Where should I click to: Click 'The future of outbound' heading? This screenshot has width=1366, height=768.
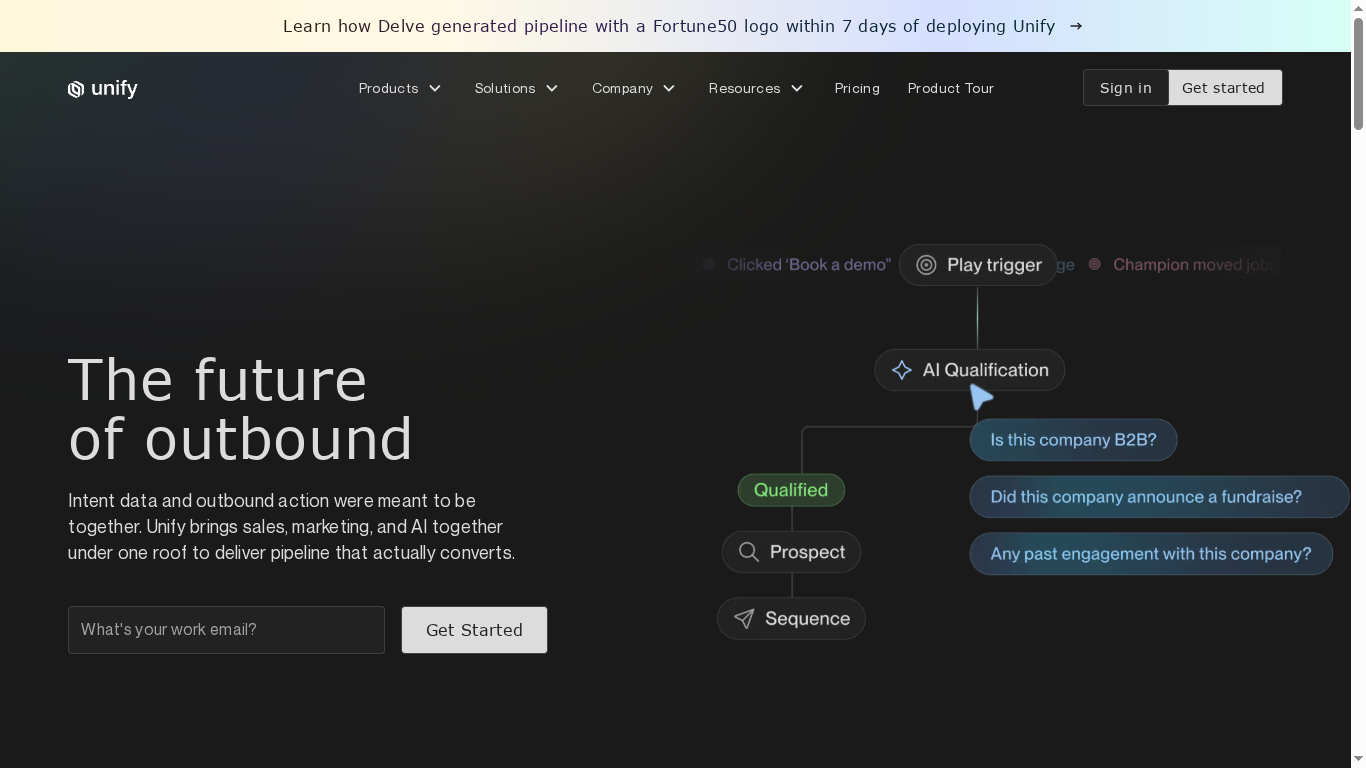click(x=240, y=409)
